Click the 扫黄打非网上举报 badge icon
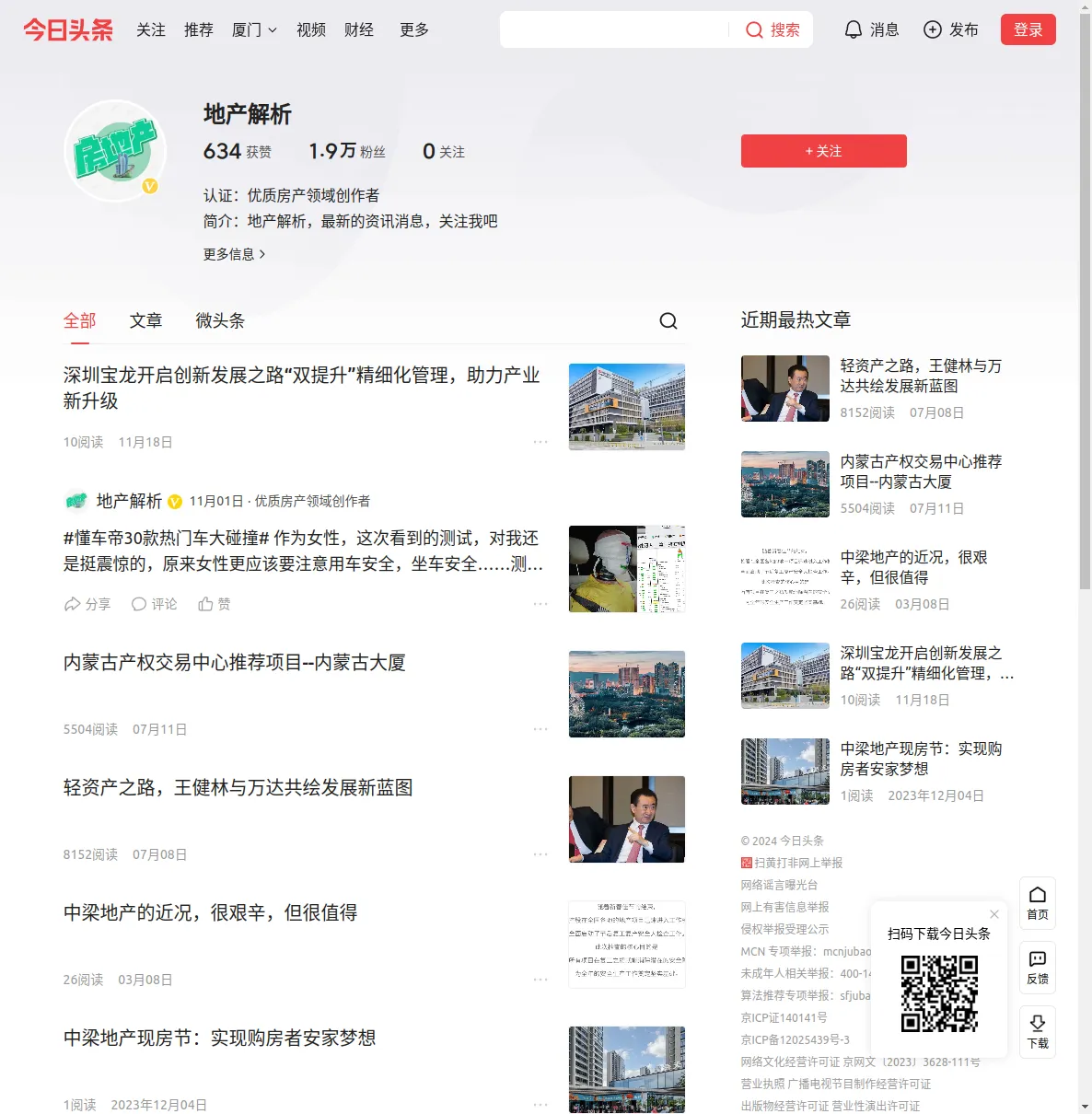 coord(747,863)
